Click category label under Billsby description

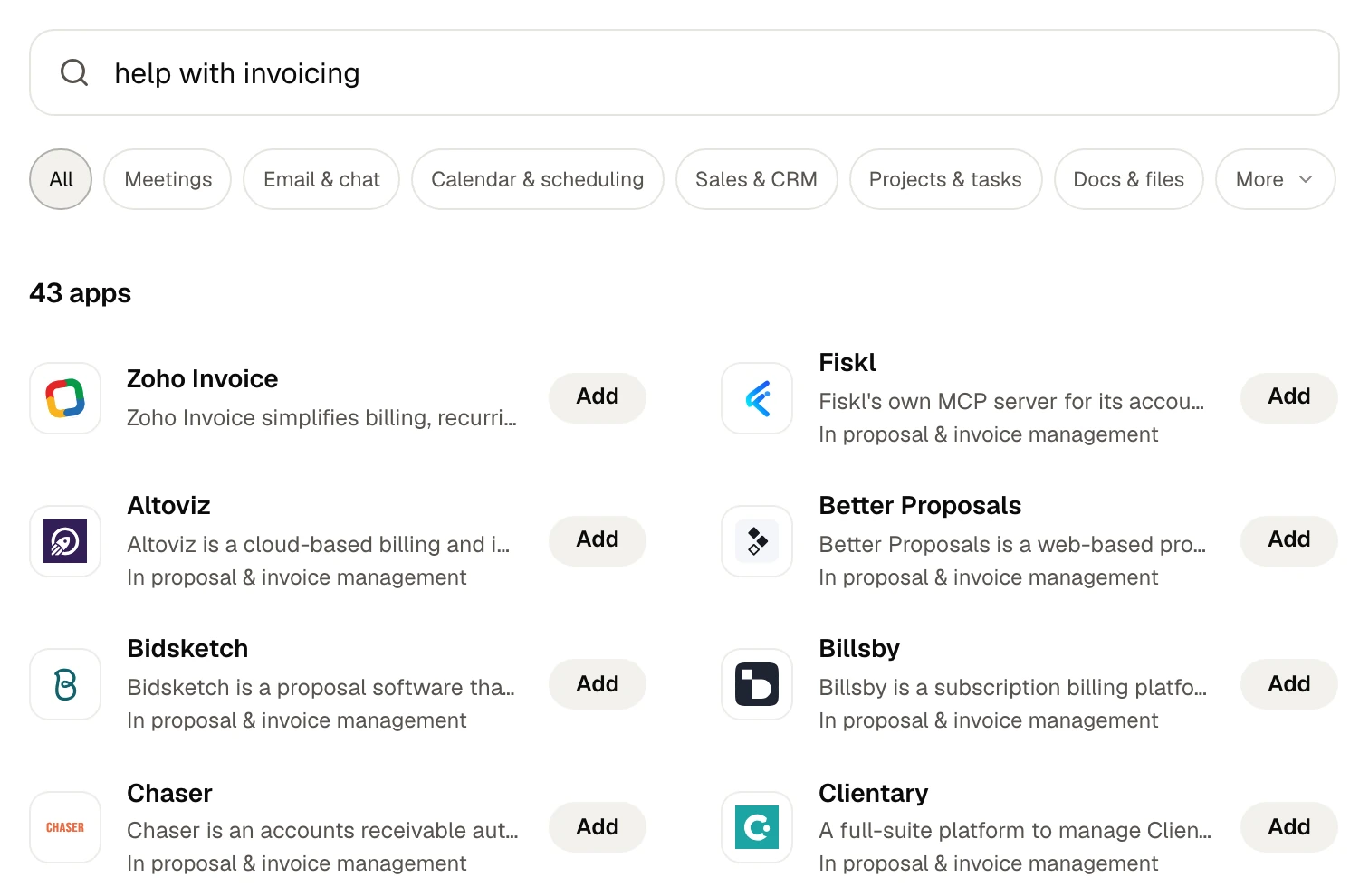point(988,720)
